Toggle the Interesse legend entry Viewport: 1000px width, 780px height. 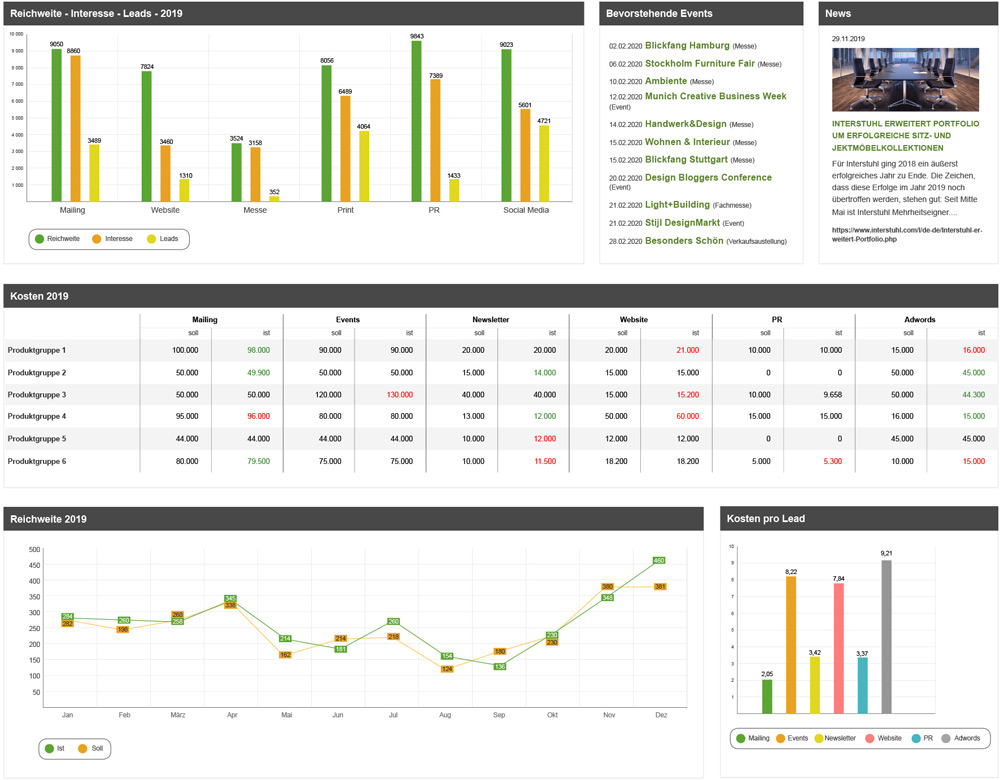tap(112, 239)
